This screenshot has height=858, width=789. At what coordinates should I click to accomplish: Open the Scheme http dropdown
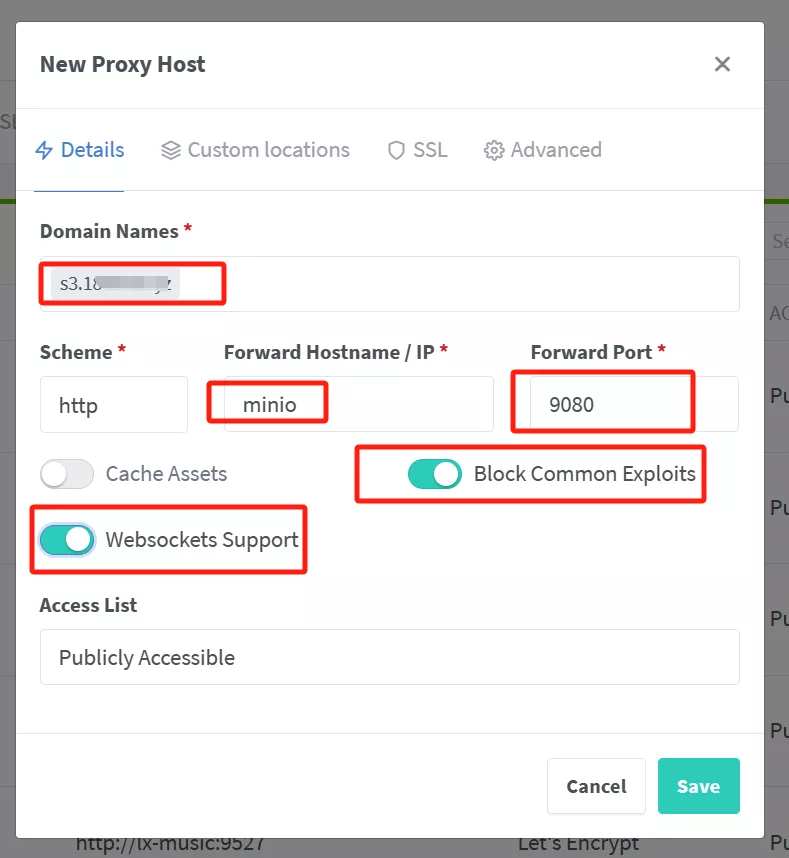[113, 405]
